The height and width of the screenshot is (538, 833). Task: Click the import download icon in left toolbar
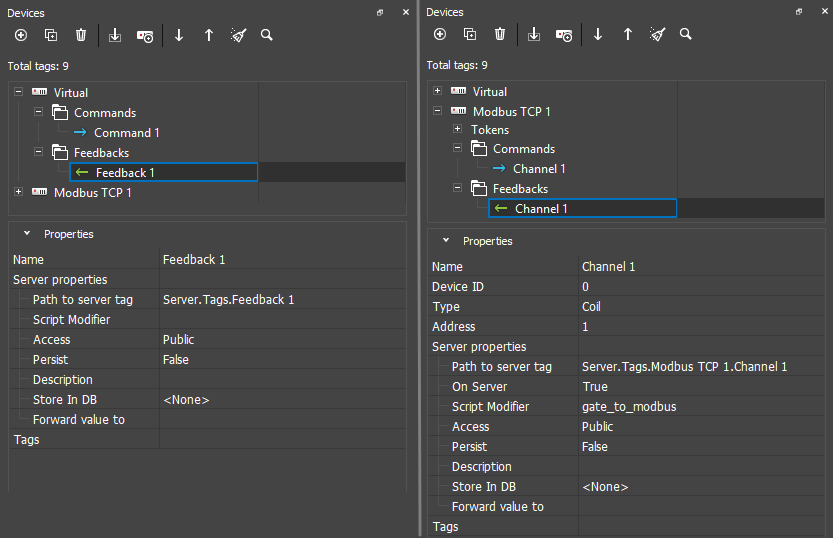point(115,35)
